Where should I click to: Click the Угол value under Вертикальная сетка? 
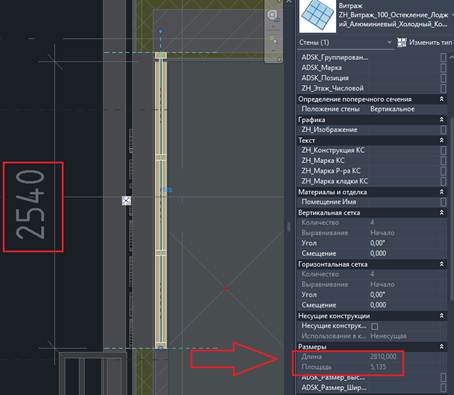[x=378, y=243]
